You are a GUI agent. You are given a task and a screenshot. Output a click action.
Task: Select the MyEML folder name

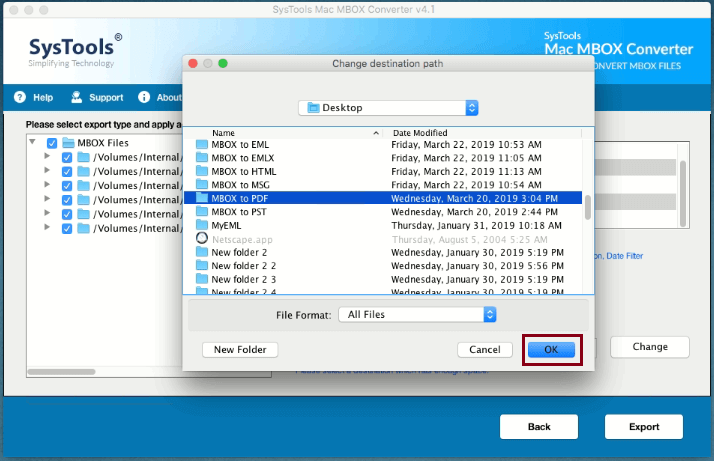(x=226, y=225)
